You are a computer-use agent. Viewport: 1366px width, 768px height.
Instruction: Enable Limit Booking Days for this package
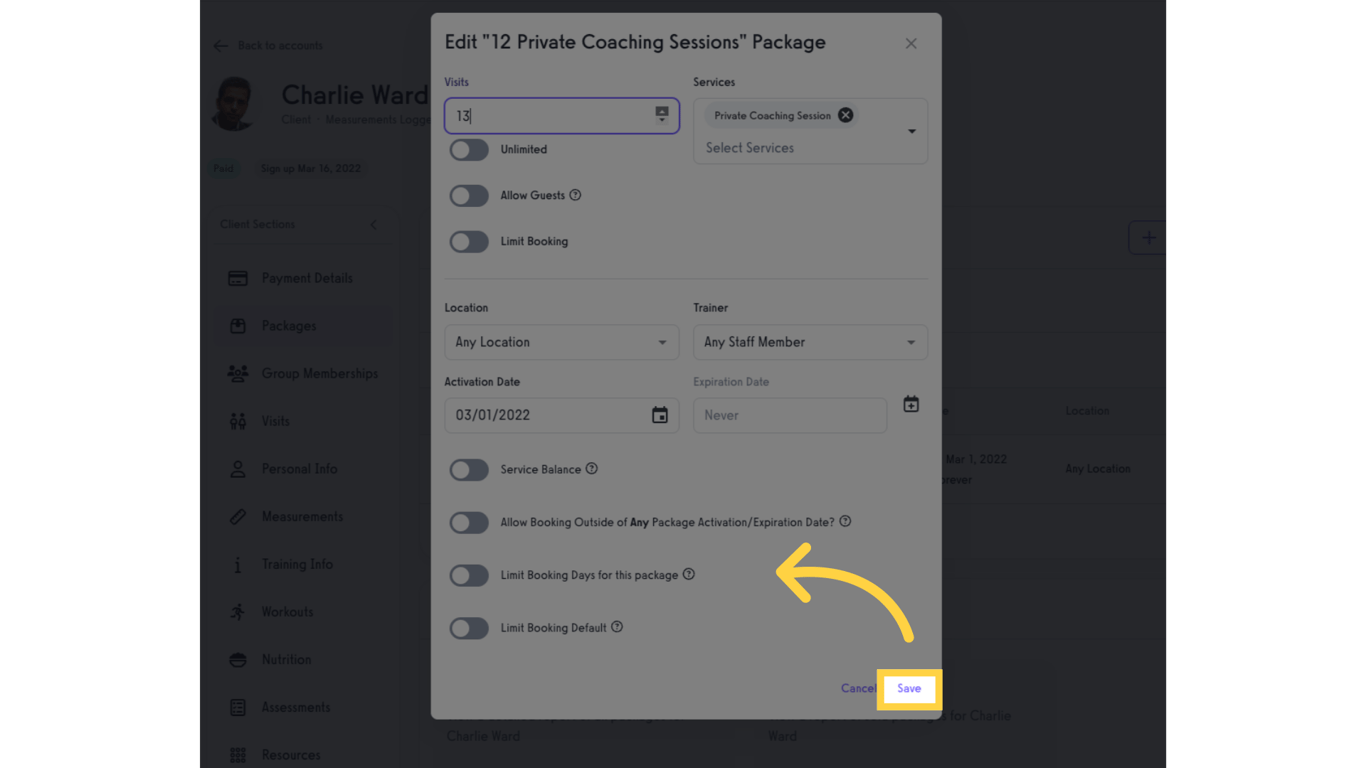tap(469, 576)
